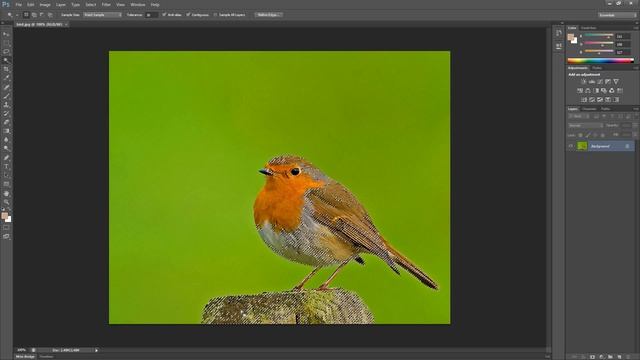
Task: Select the History Brush tool
Action: 6,113
